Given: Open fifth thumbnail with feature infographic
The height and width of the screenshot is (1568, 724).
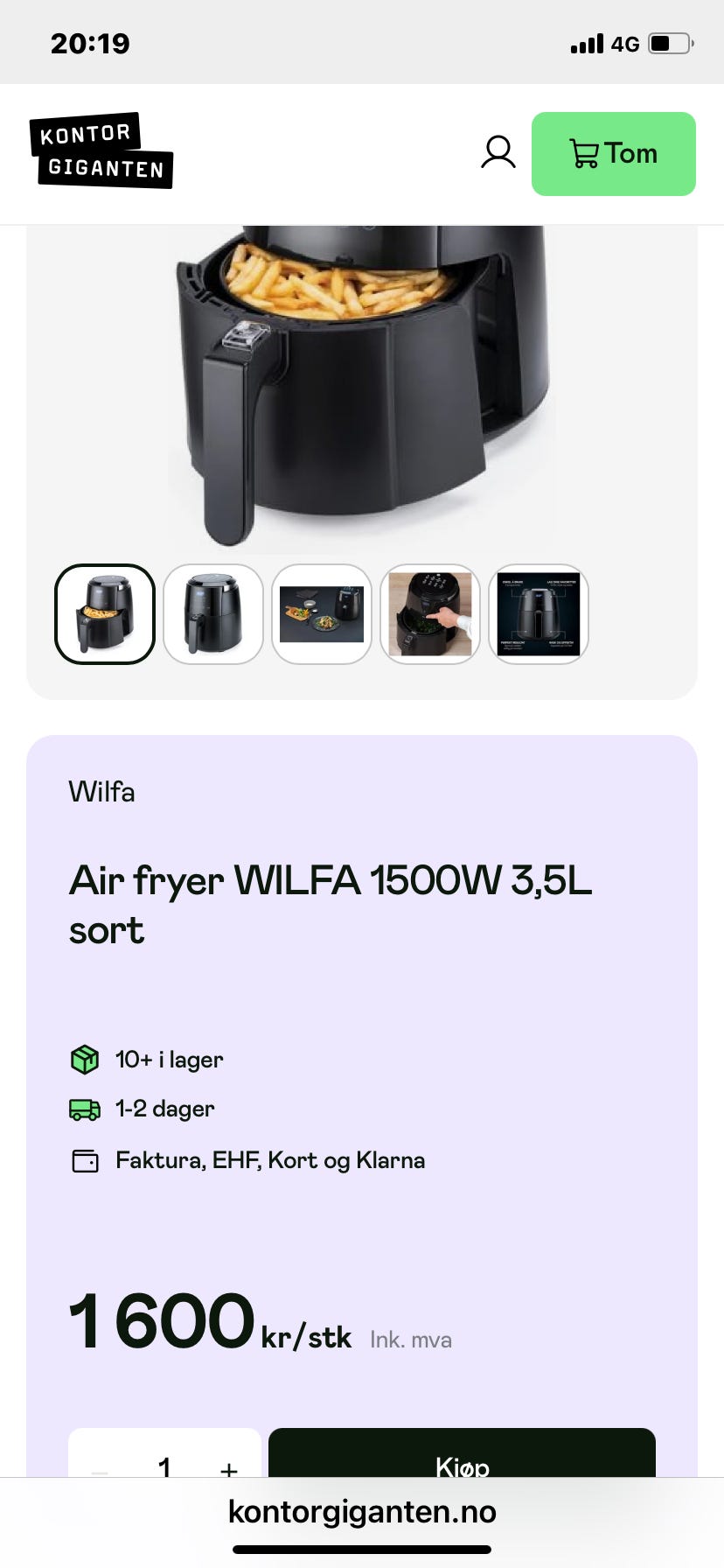Looking at the screenshot, I should [539, 614].
